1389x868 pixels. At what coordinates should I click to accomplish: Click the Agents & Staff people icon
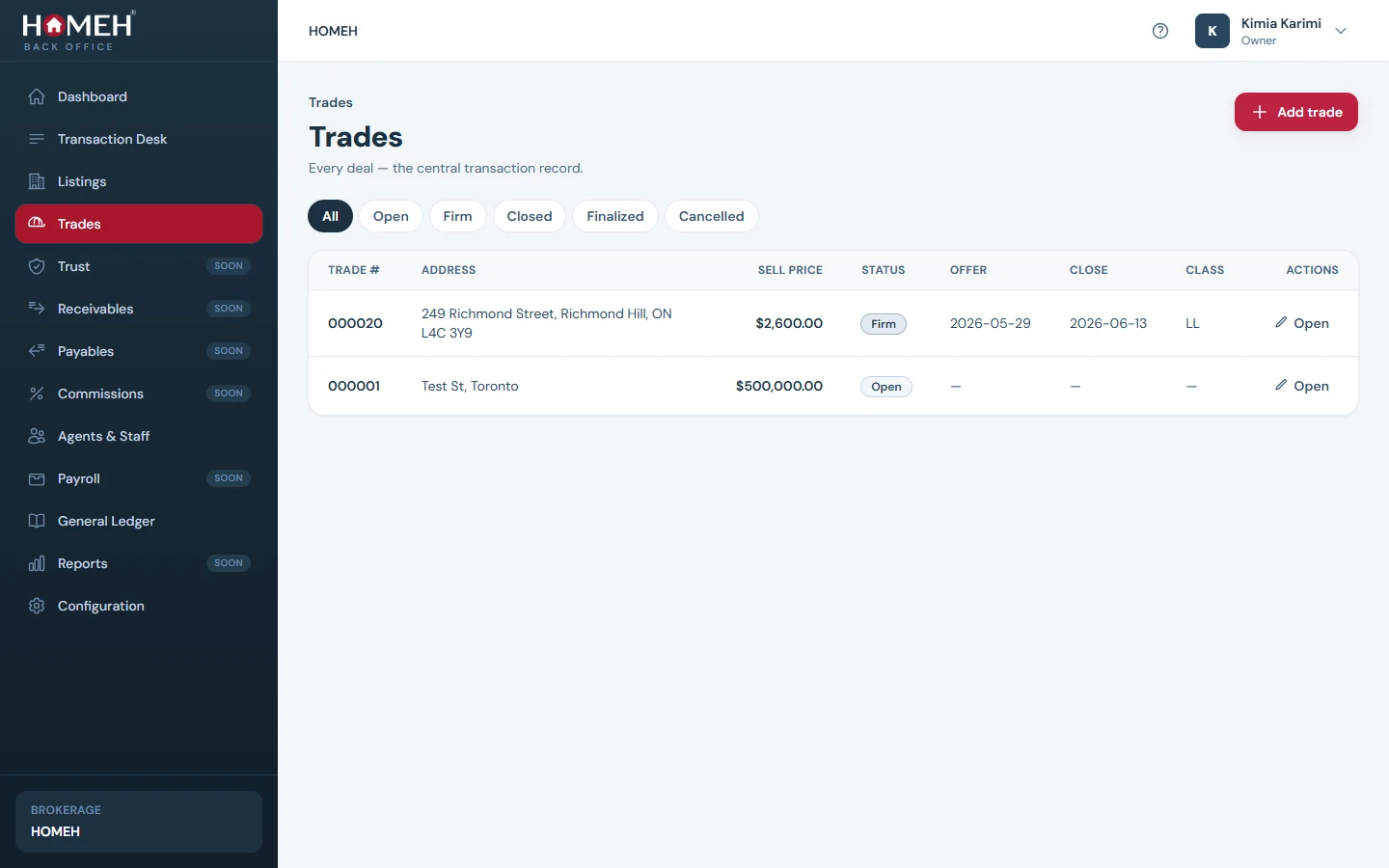[x=37, y=436]
